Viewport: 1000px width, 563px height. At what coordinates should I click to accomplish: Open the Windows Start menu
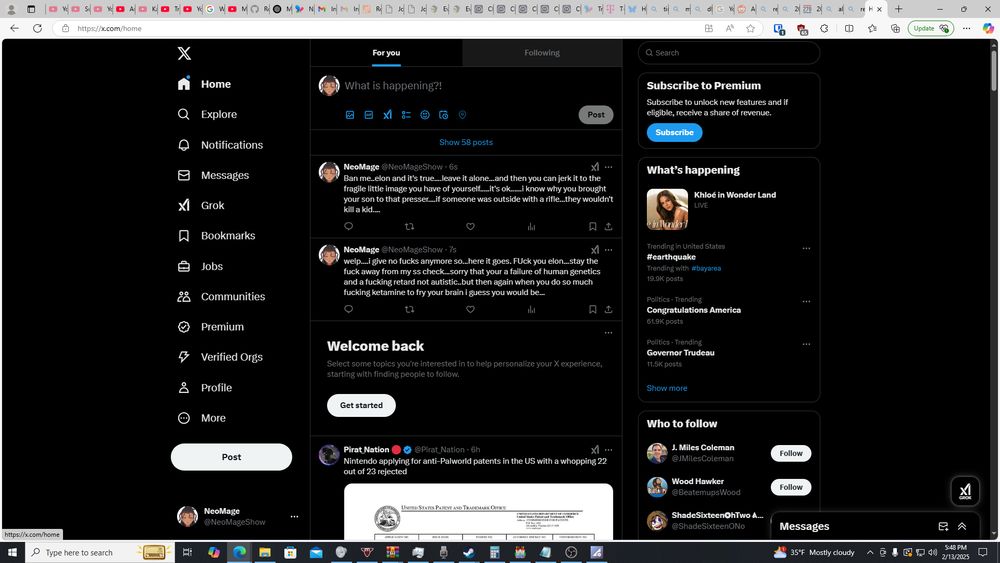pos(11,553)
